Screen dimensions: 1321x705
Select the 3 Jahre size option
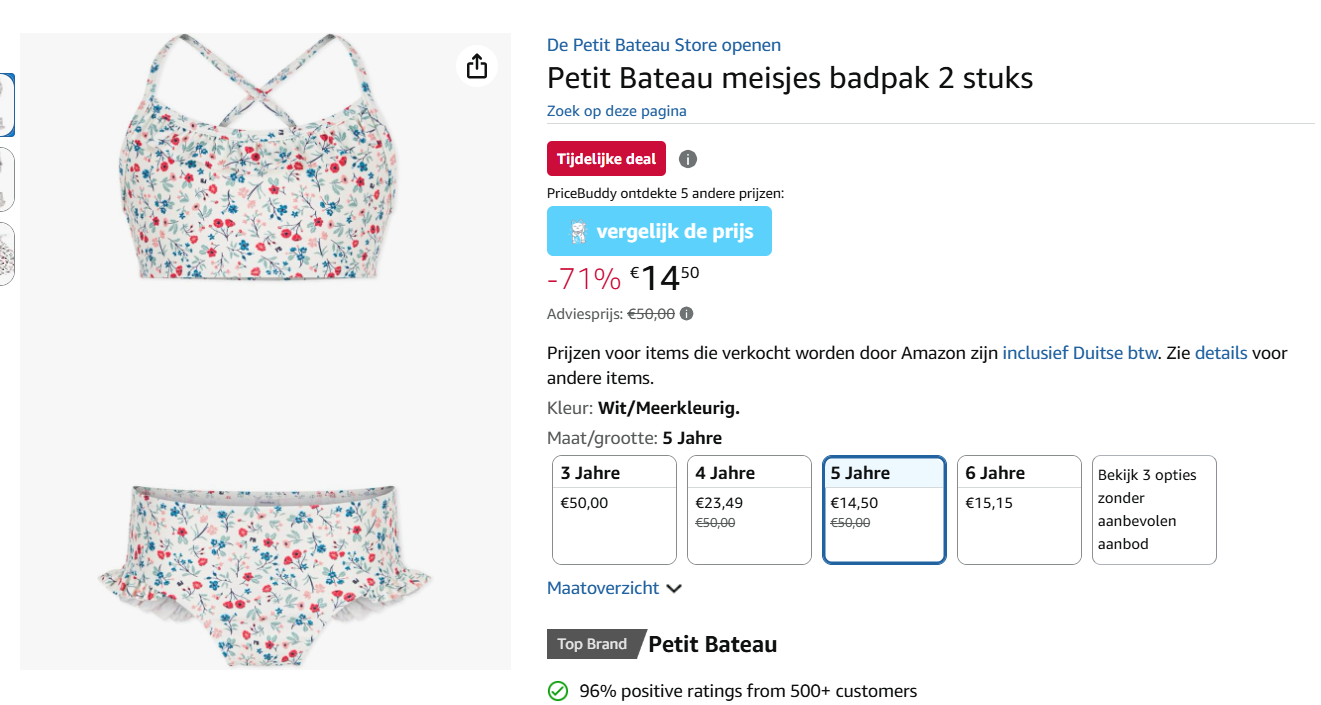614,509
